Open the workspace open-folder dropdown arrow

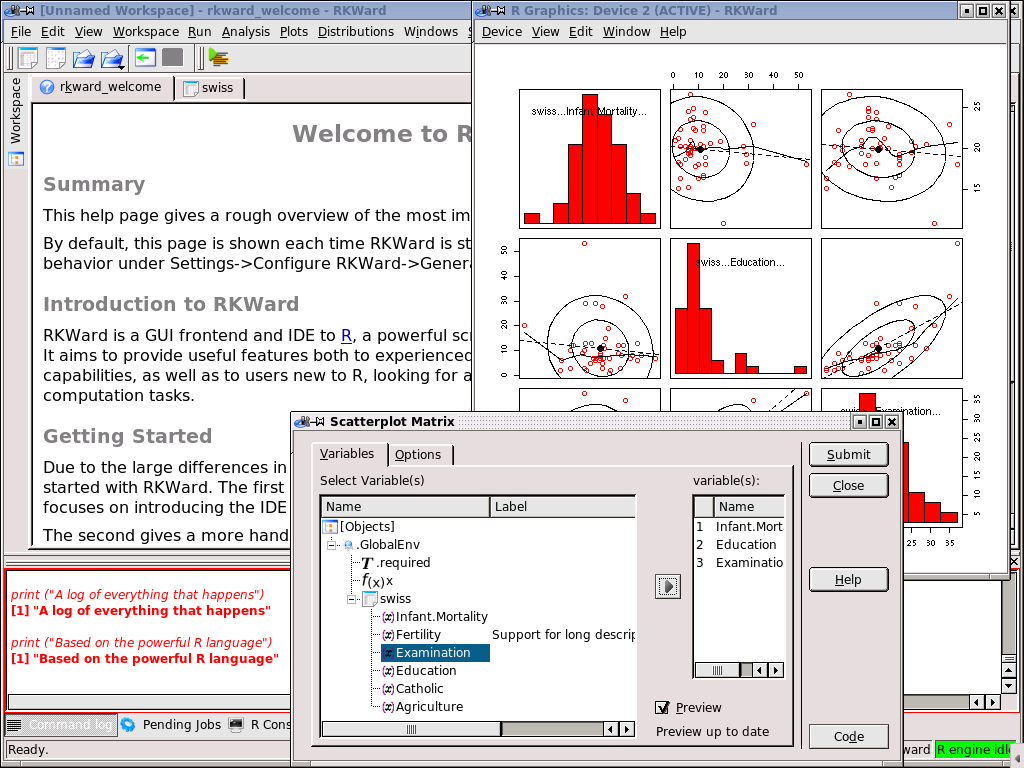pos(120,66)
